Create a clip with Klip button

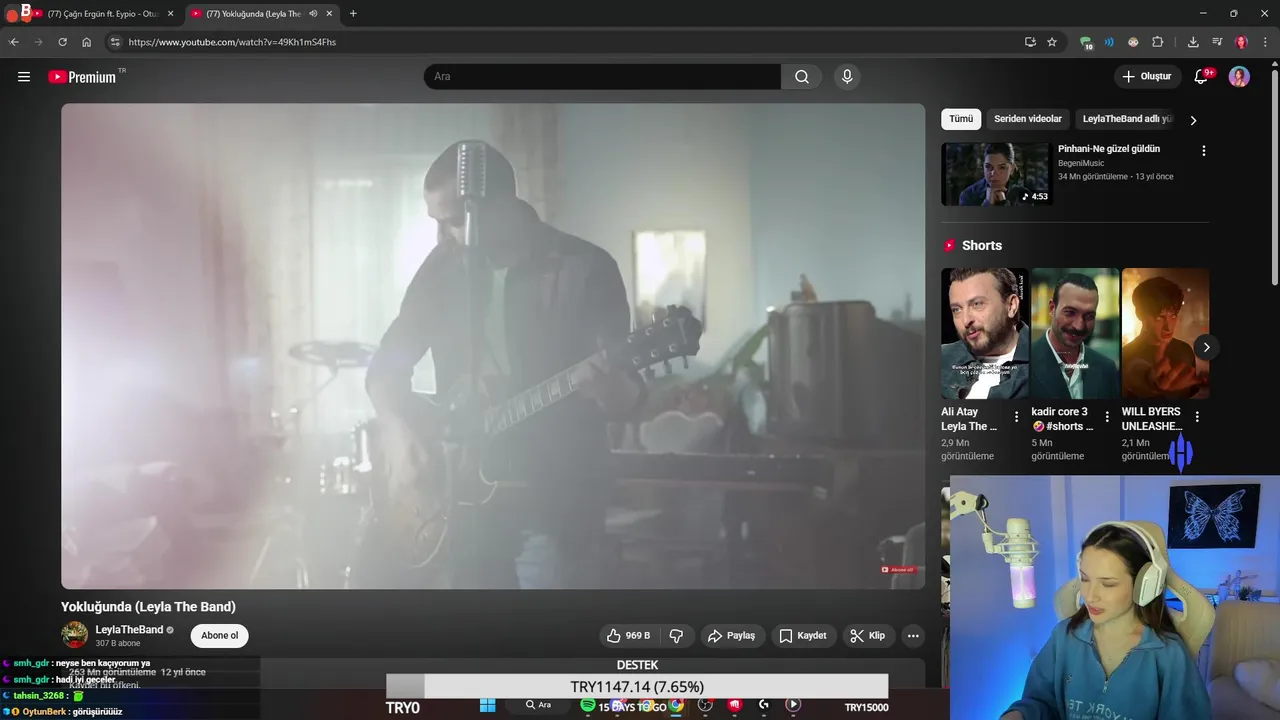click(867, 636)
